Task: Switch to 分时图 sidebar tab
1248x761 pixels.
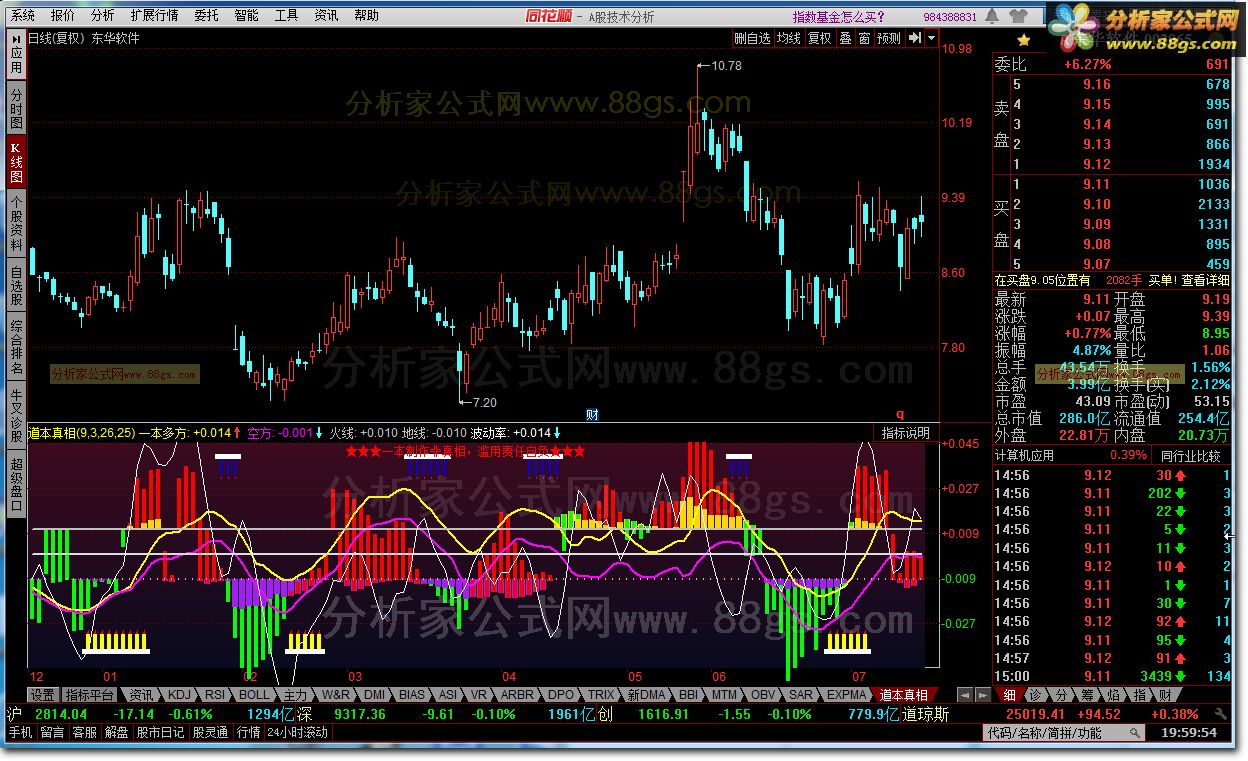Action: 16,109
